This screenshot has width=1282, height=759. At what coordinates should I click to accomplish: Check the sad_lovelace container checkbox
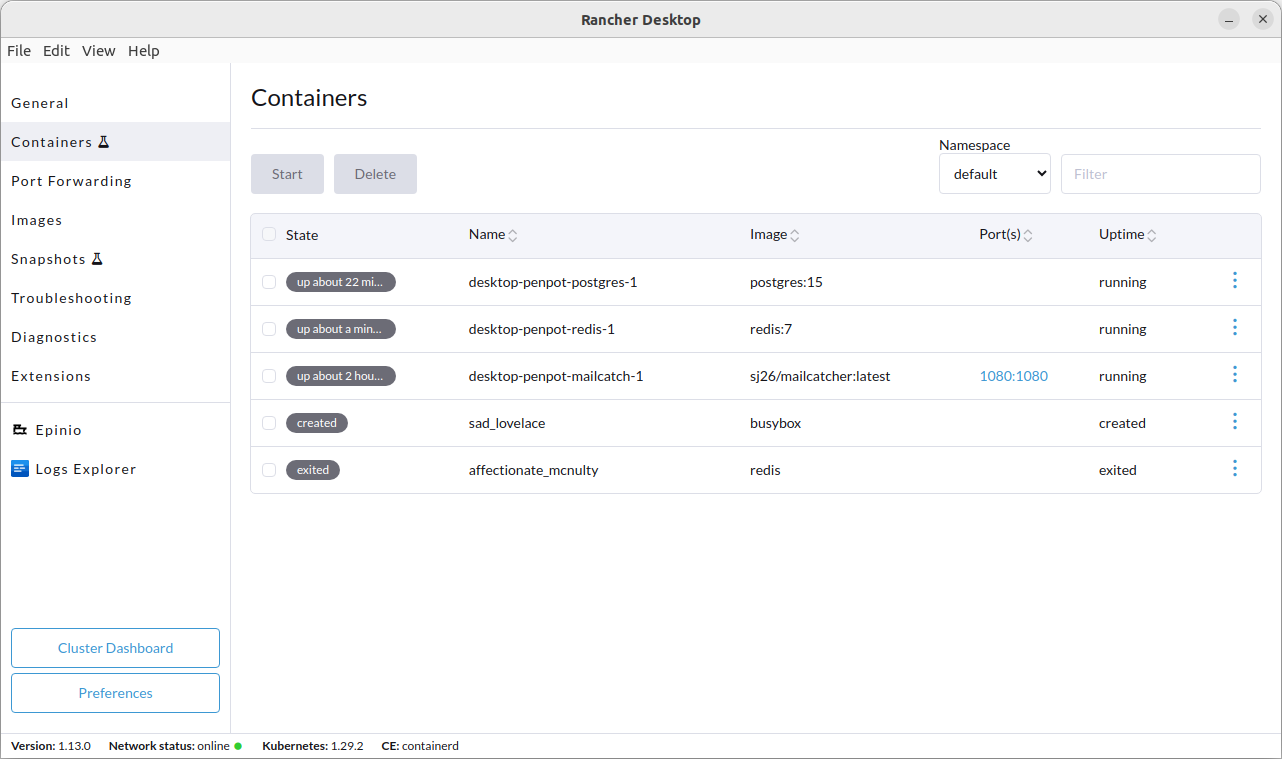point(269,423)
